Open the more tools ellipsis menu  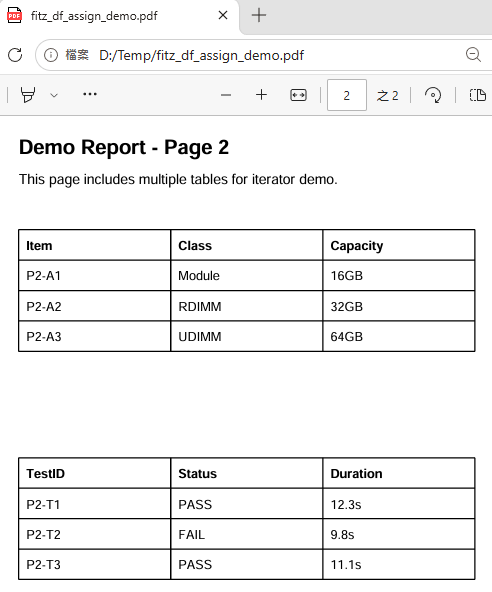click(90, 94)
